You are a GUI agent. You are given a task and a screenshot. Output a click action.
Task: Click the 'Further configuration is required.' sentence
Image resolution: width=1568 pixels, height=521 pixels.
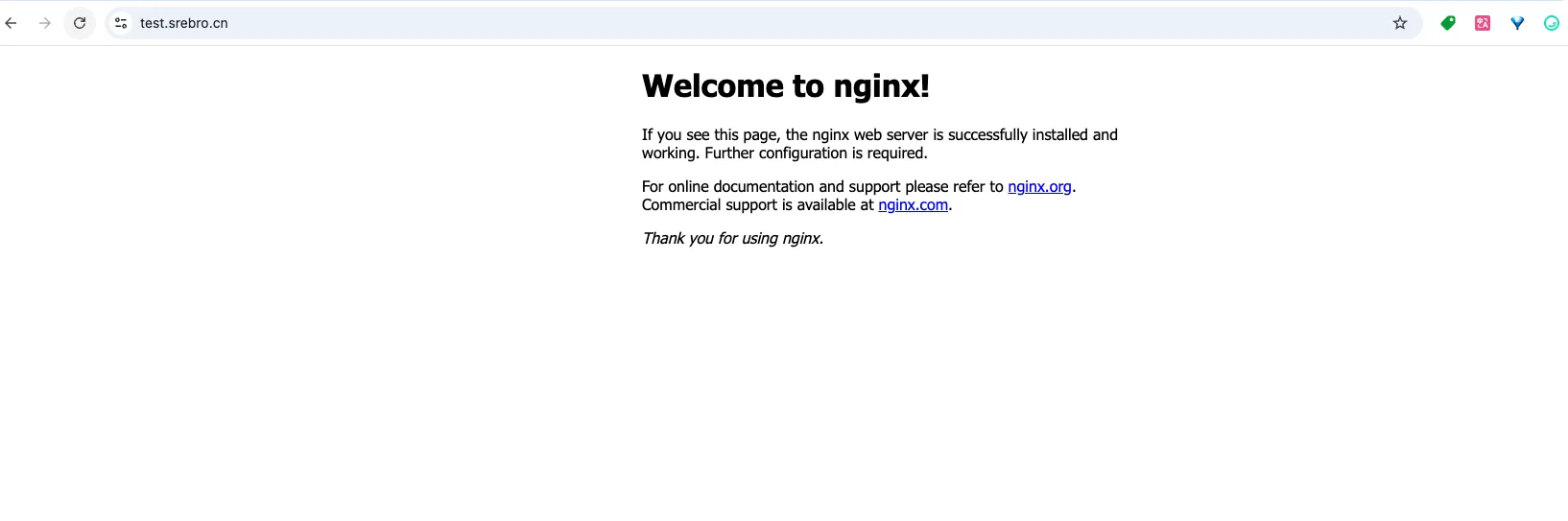pyautogui.click(x=817, y=154)
